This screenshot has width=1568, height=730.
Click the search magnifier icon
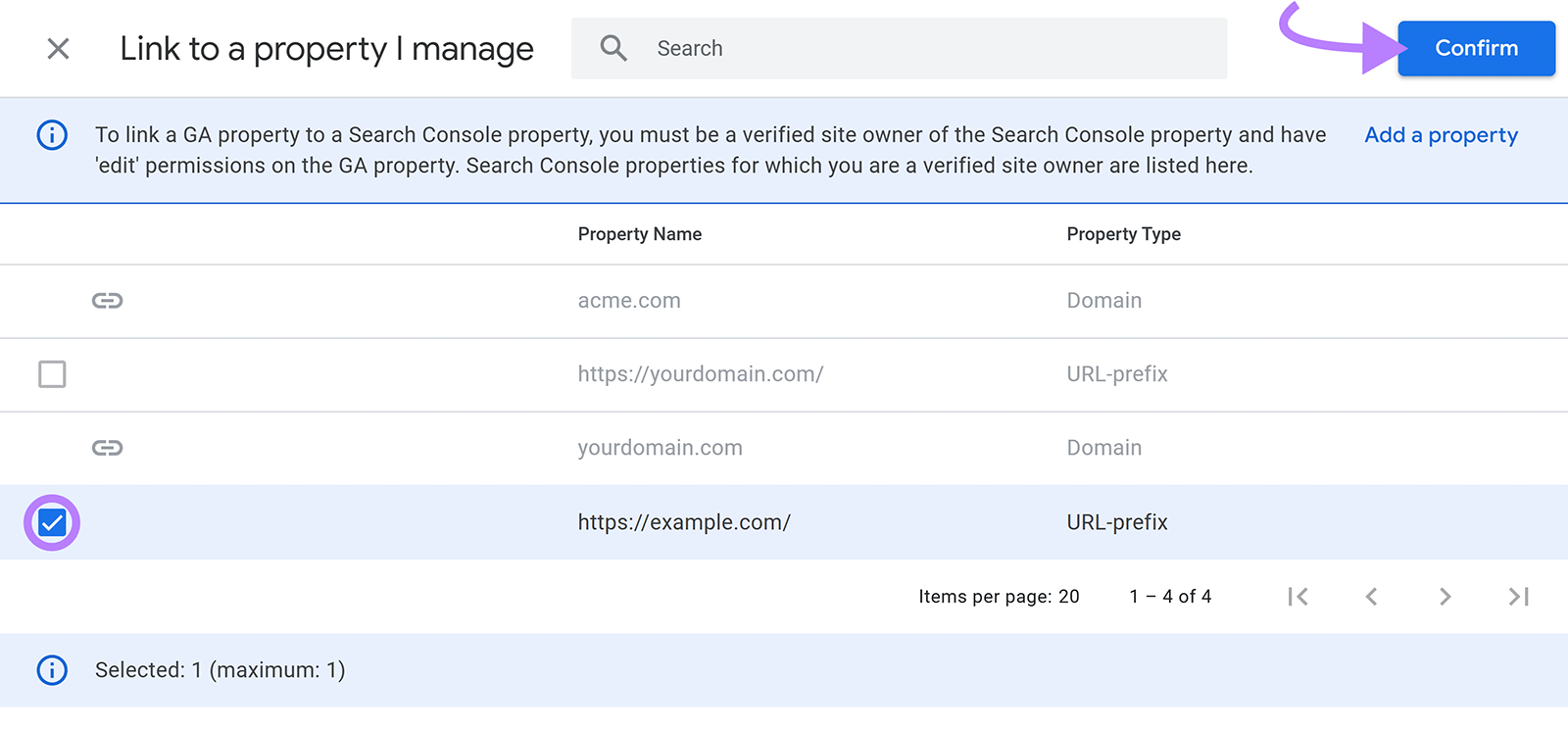(613, 48)
